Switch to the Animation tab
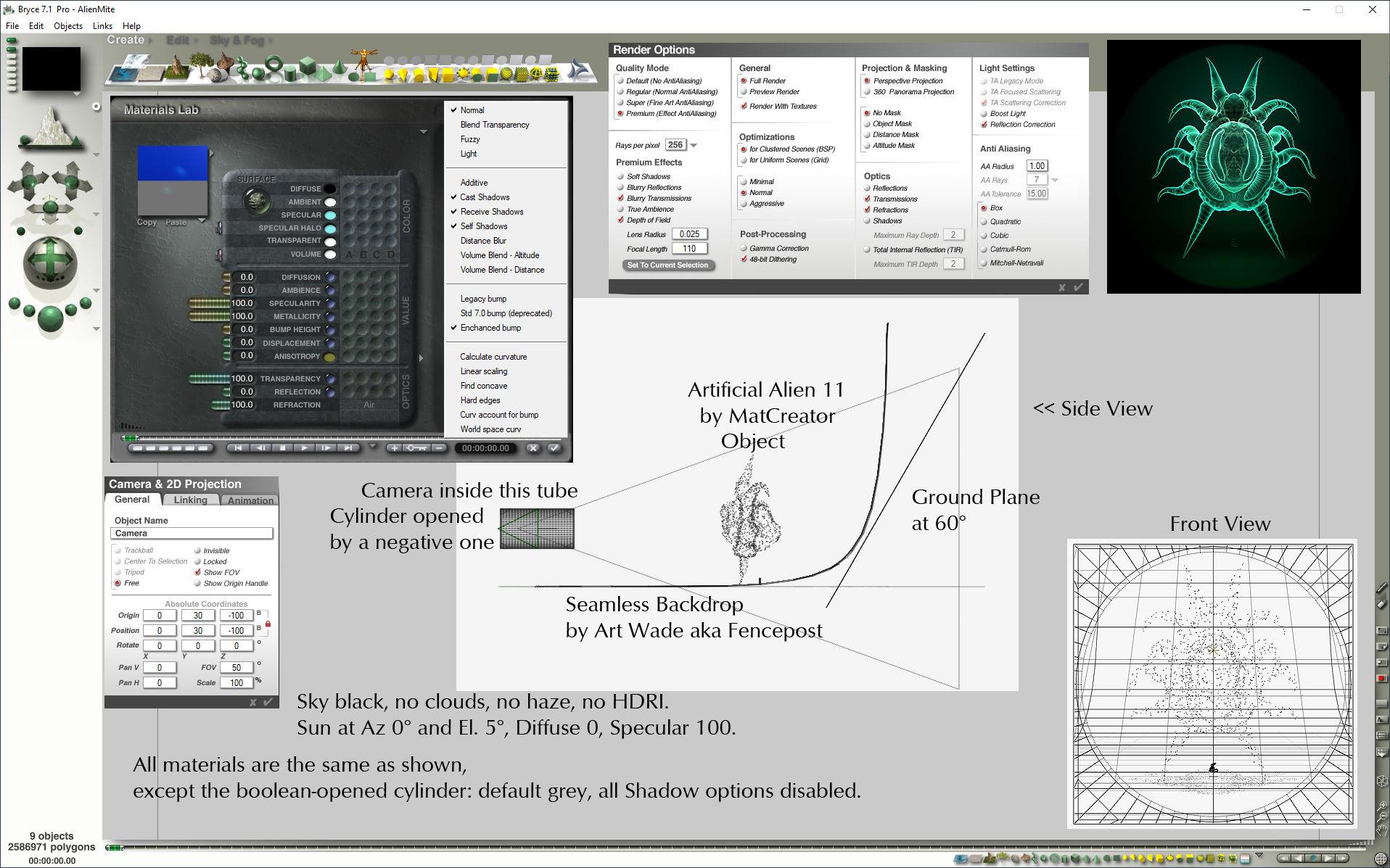Viewport: 1390px width, 868px height. (250, 500)
